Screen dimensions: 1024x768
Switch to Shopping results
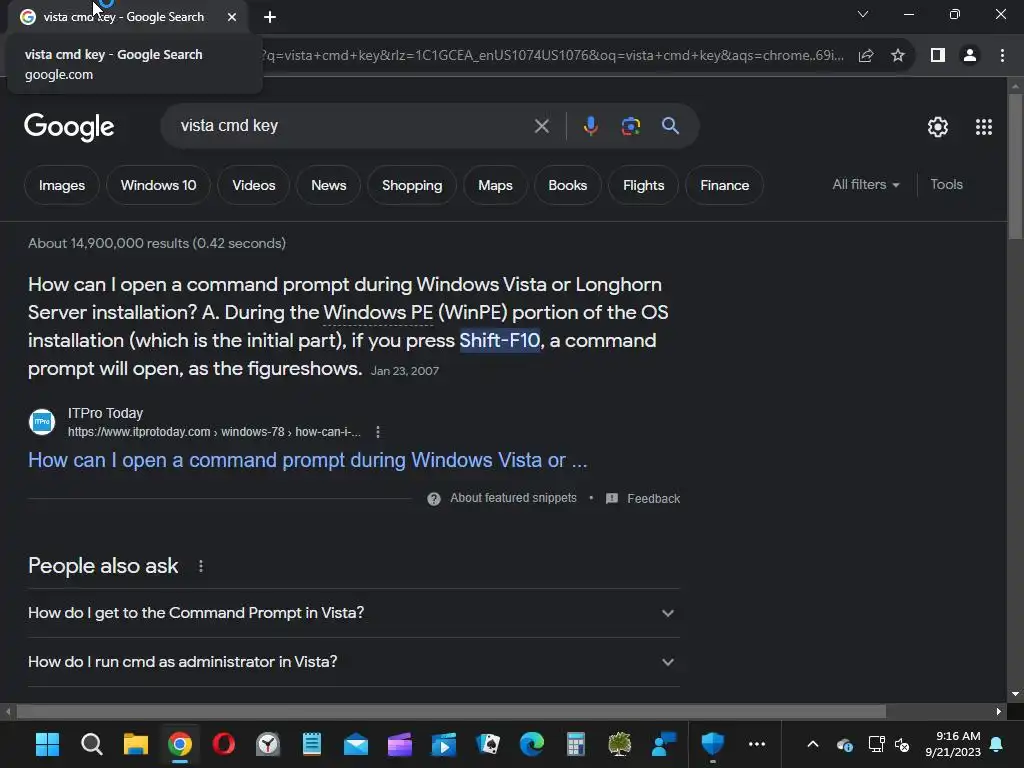[412, 185]
